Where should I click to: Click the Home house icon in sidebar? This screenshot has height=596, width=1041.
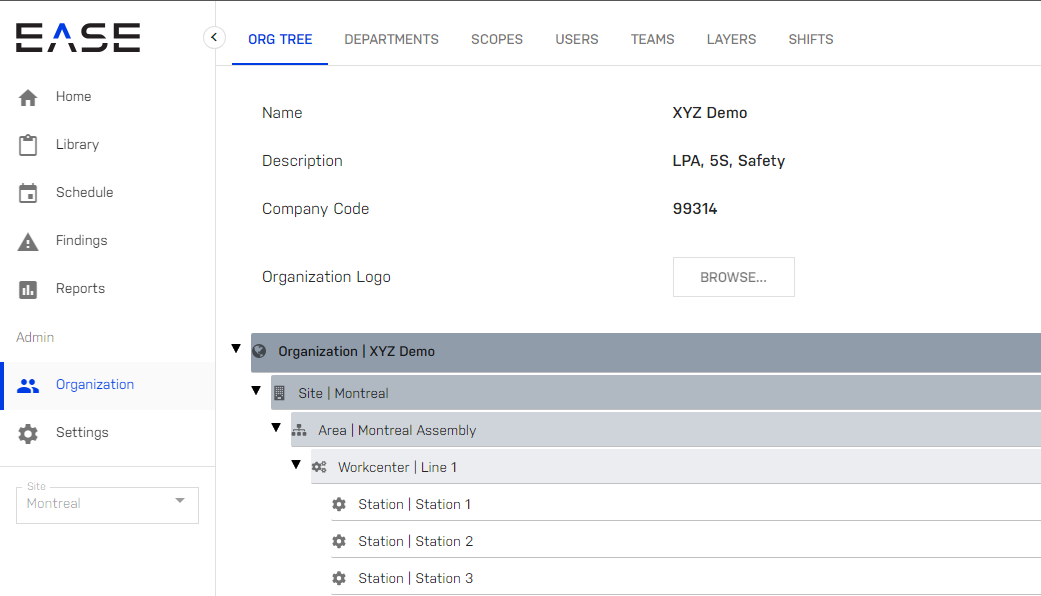click(28, 98)
